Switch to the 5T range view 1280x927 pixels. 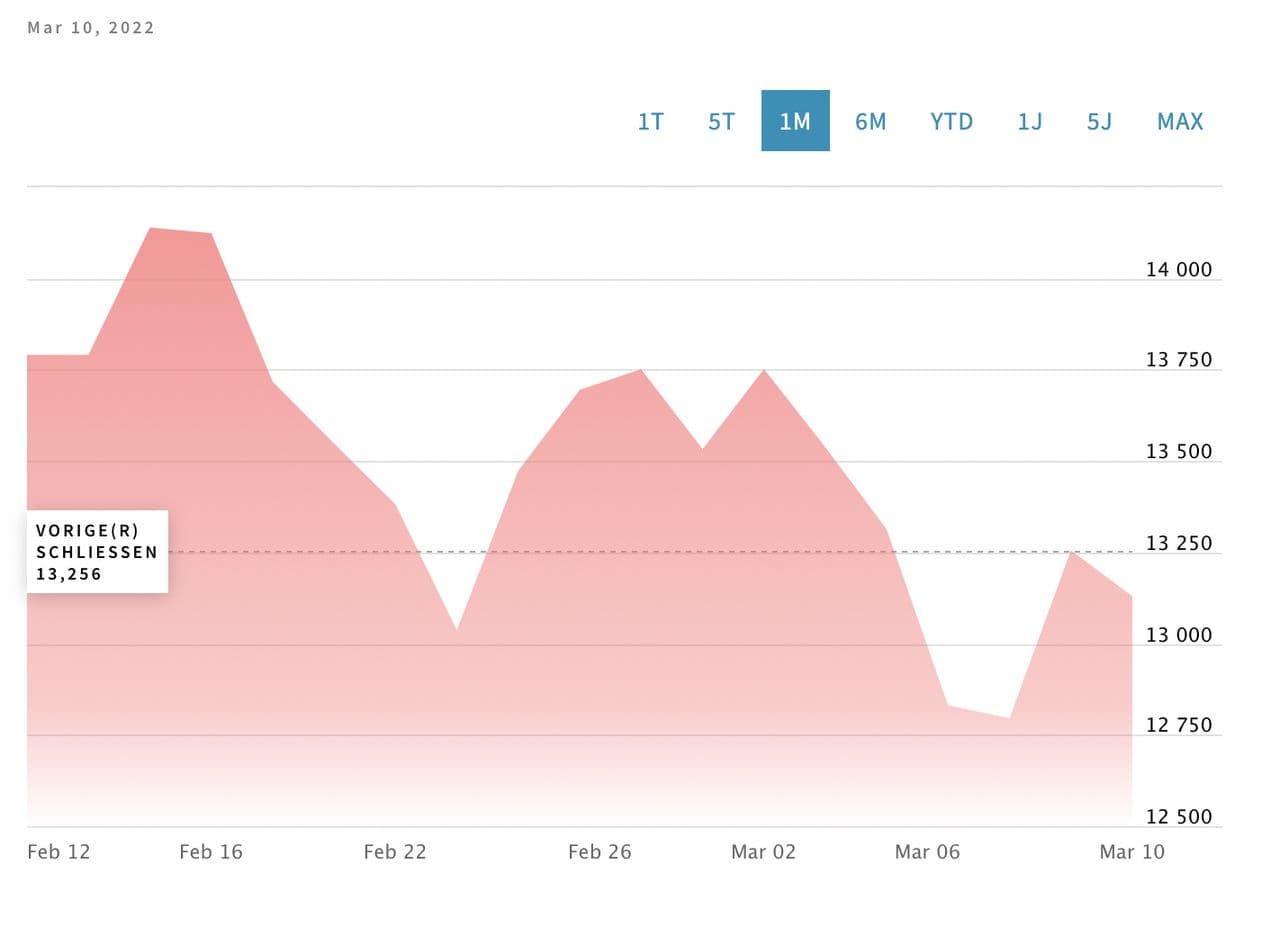[721, 121]
